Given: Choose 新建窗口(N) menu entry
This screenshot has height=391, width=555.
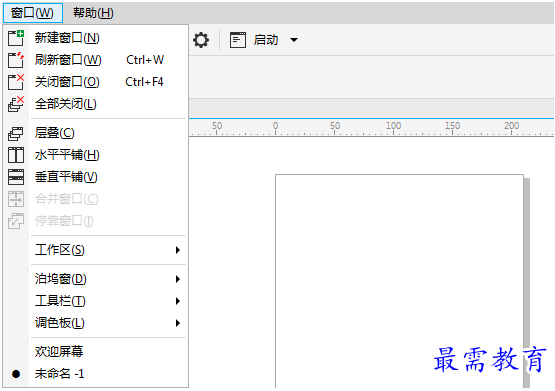Looking at the screenshot, I should (96, 38).
